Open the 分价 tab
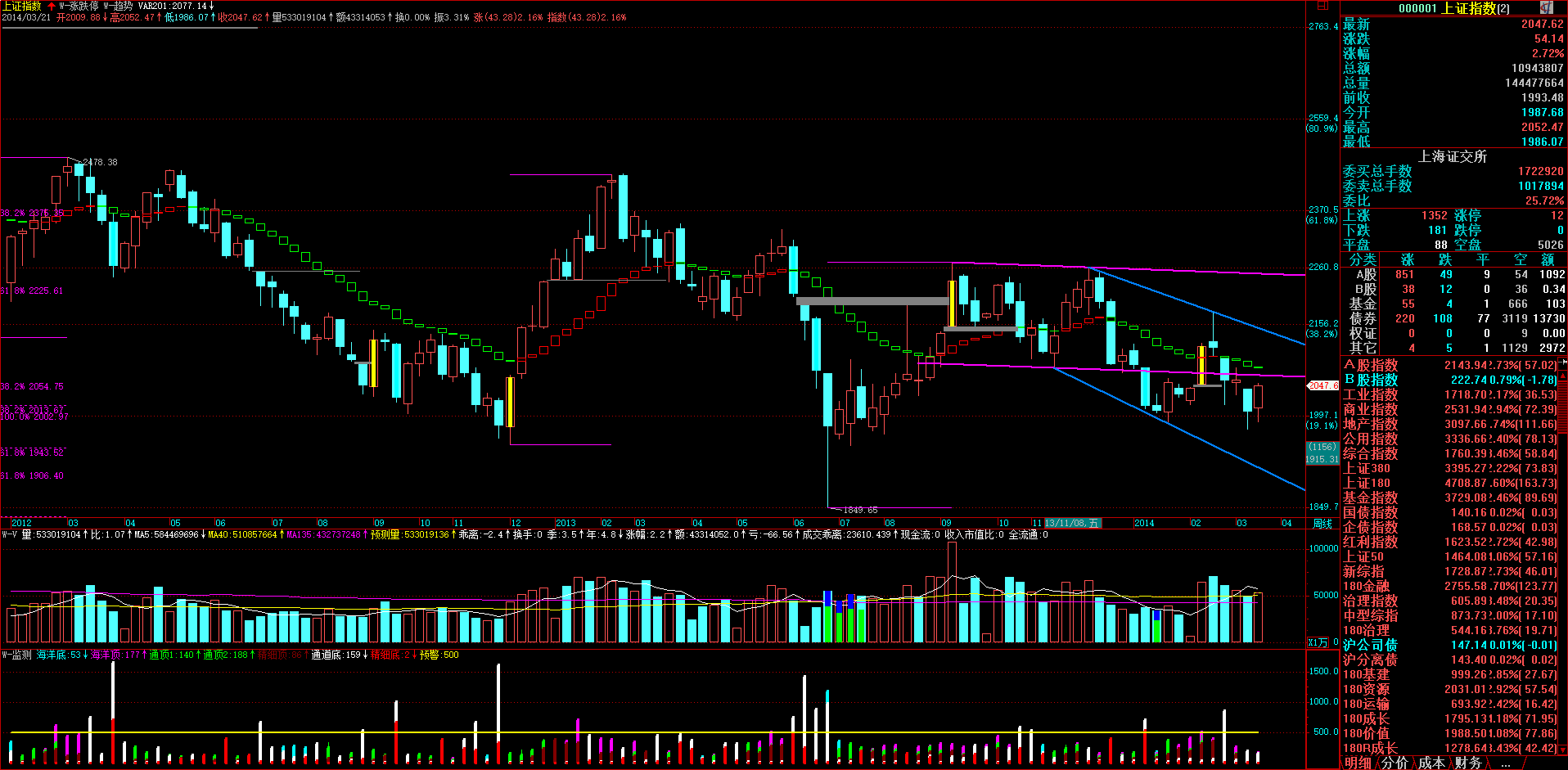 [1395, 763]
